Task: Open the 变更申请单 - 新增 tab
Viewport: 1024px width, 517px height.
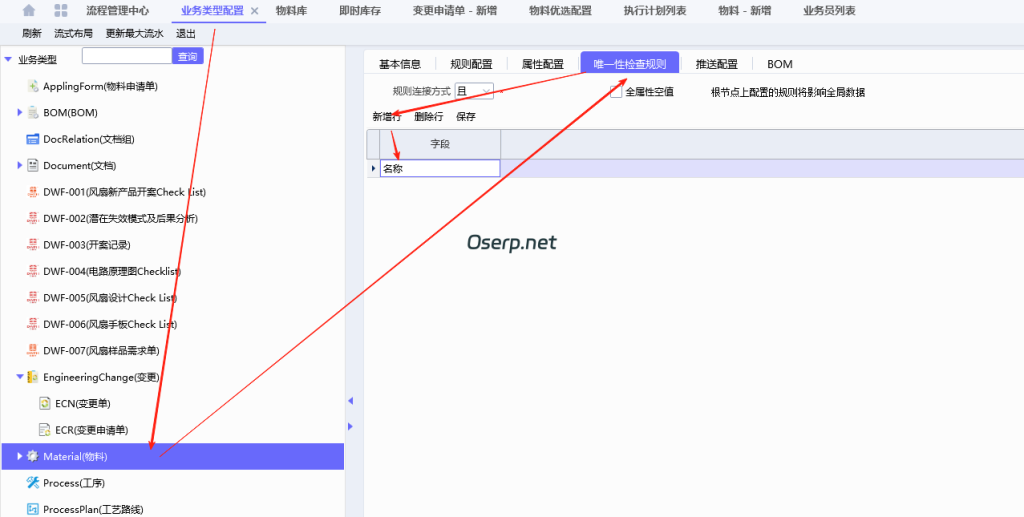Action: (x=455, y=10)
